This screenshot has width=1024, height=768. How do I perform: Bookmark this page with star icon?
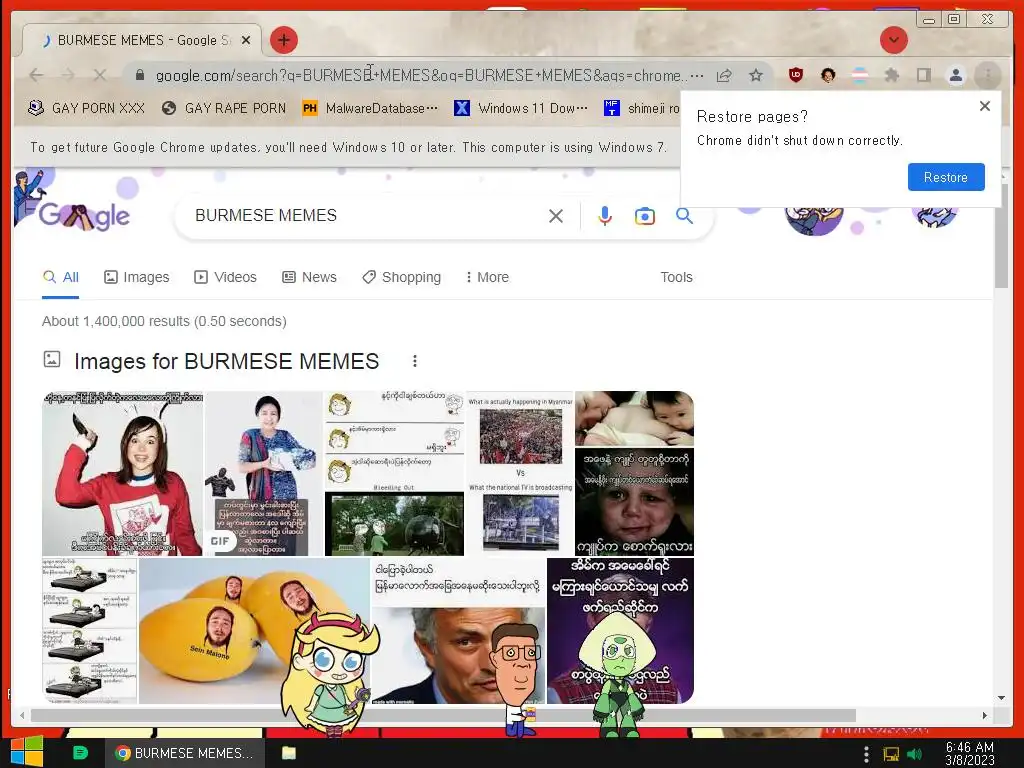[x=756, y=76]
